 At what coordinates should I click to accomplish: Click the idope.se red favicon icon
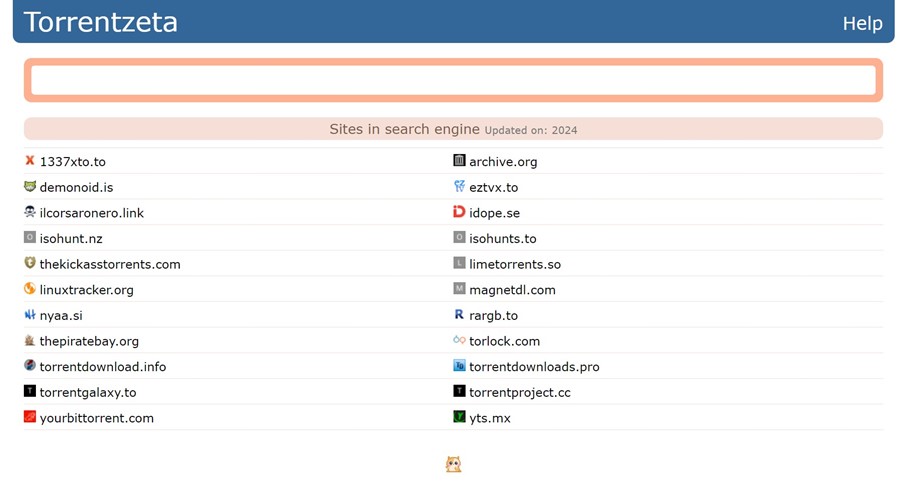(x=459, y=213)
